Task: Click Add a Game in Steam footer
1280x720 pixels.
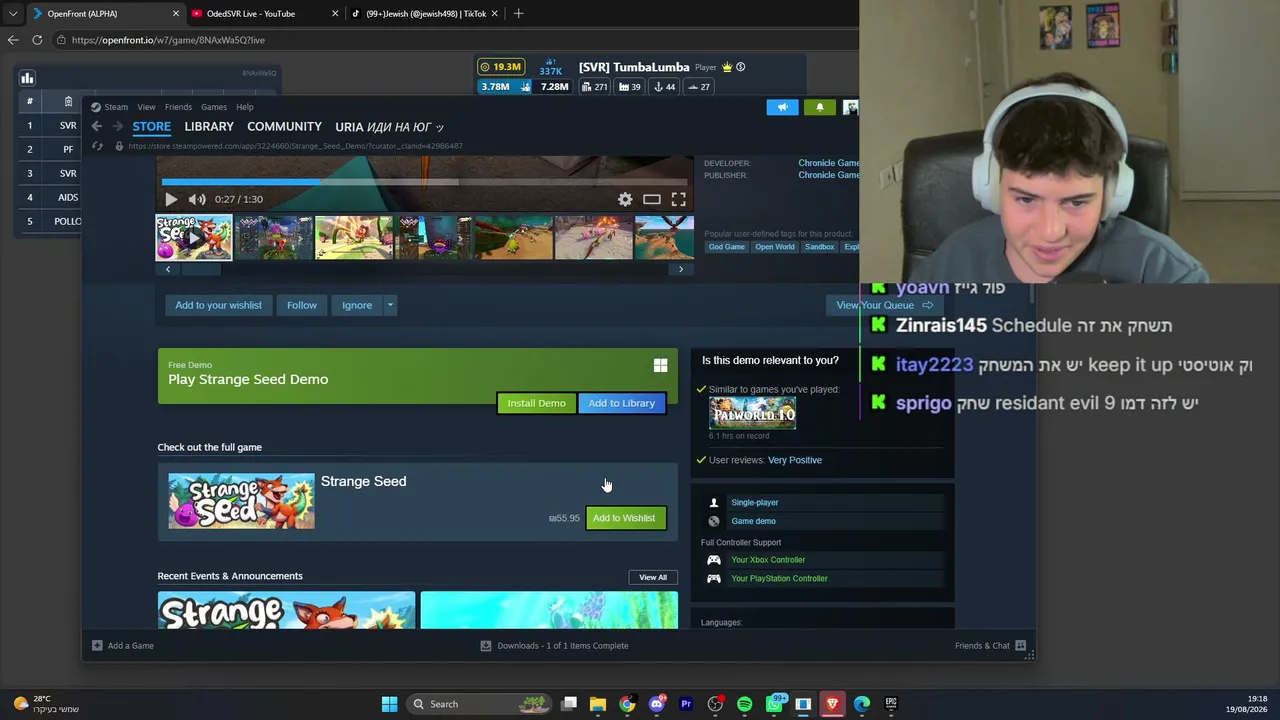Action: (123, 646)
